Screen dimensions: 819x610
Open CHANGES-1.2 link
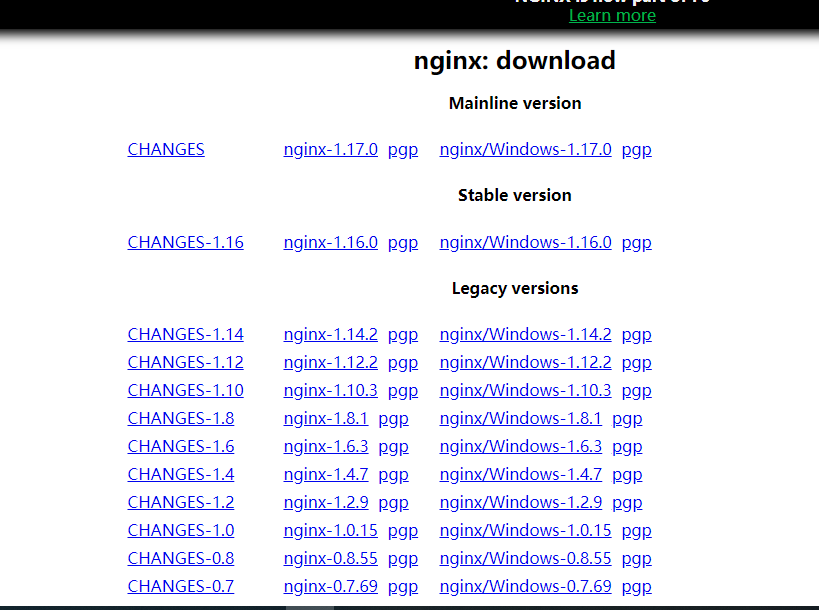click(181, 502)
